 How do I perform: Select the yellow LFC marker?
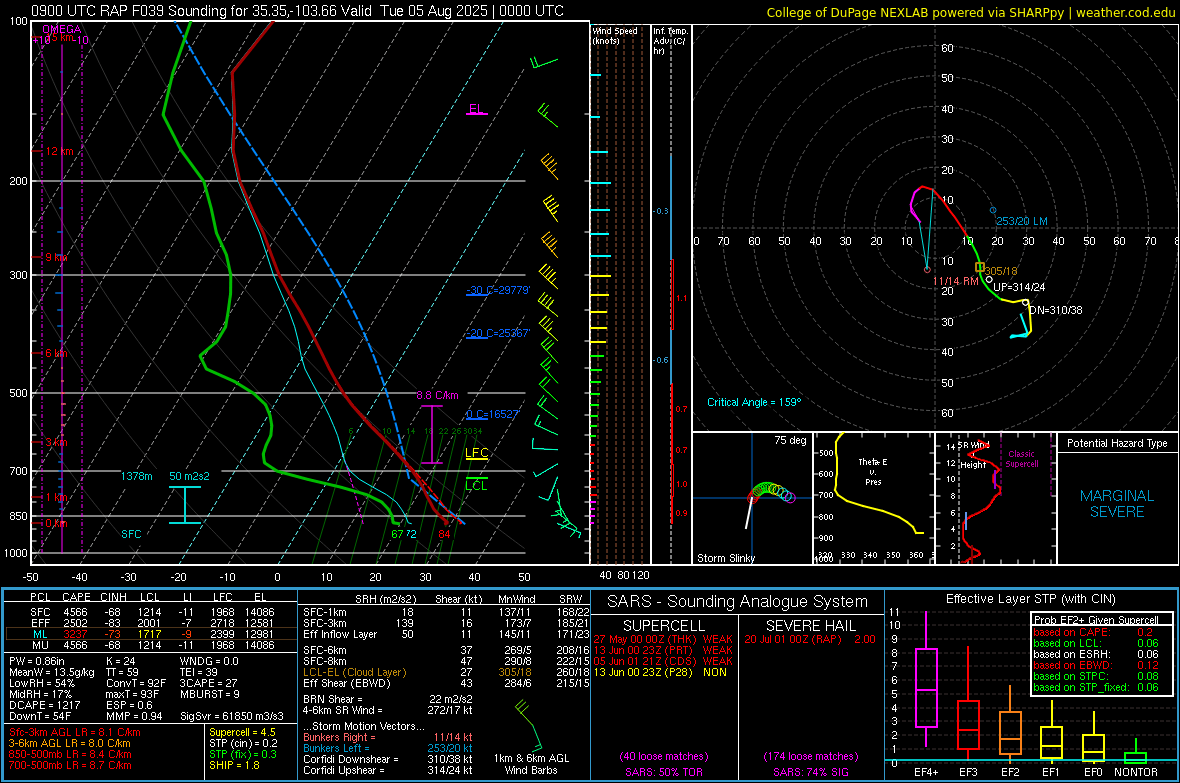tap(476, 452)
